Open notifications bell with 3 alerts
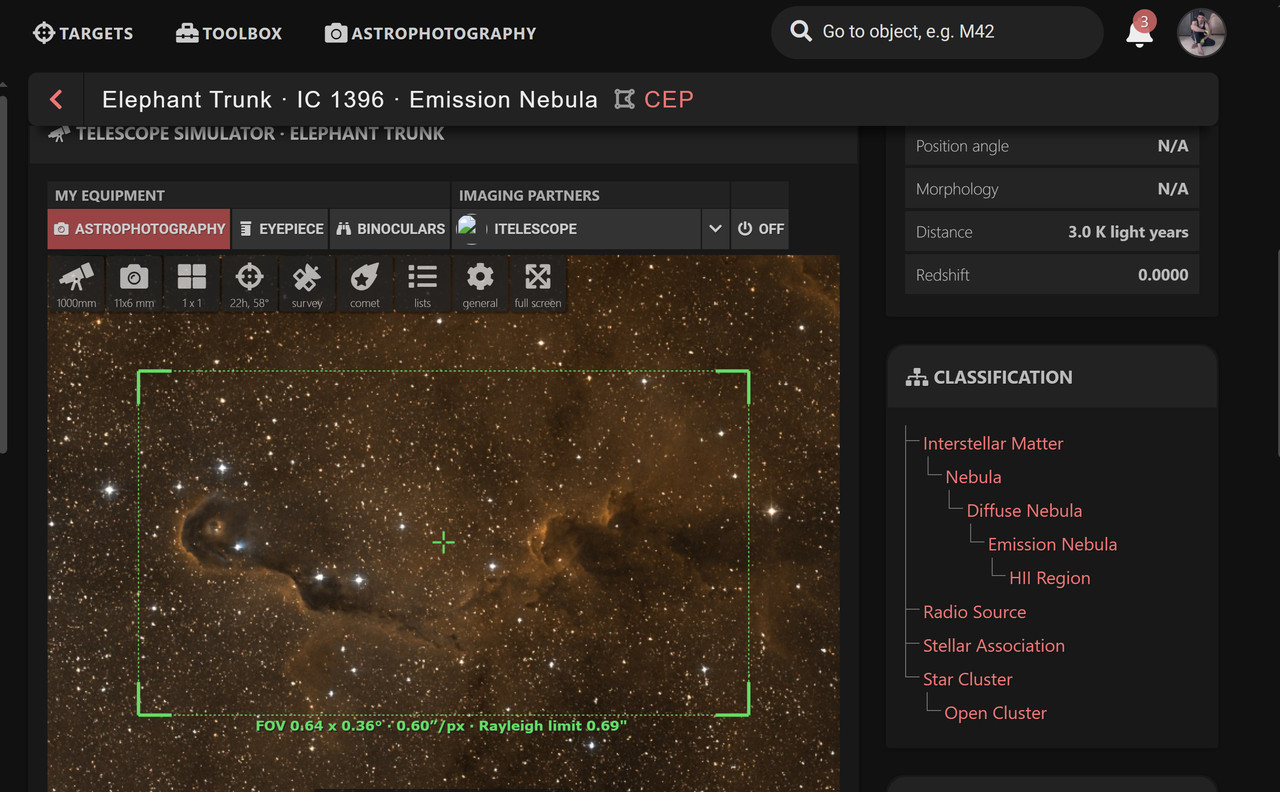Viewport: 1280px width, 792px height. click(1139, 32)
